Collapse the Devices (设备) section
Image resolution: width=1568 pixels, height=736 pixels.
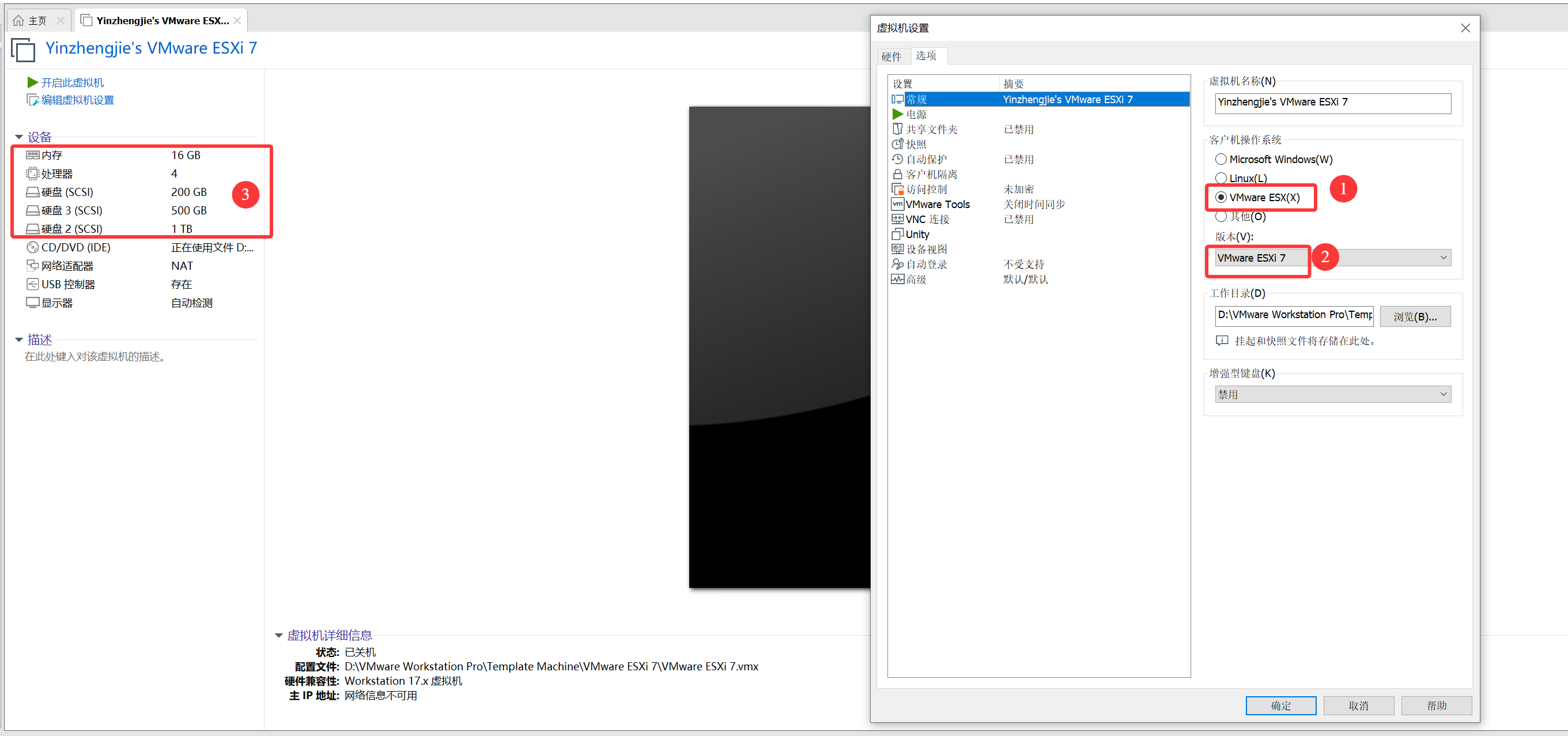point(19,137)
